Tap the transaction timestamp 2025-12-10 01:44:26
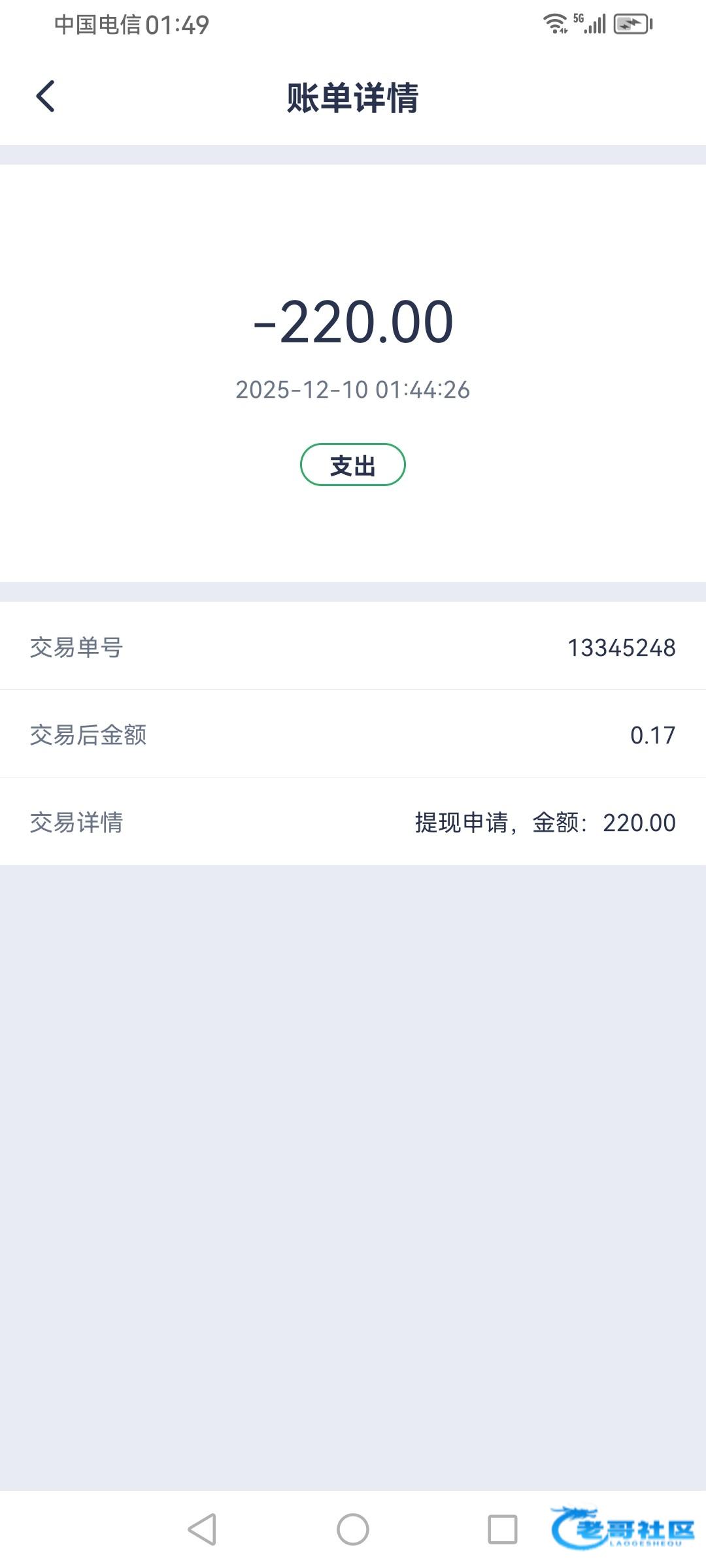 (353, 390)
